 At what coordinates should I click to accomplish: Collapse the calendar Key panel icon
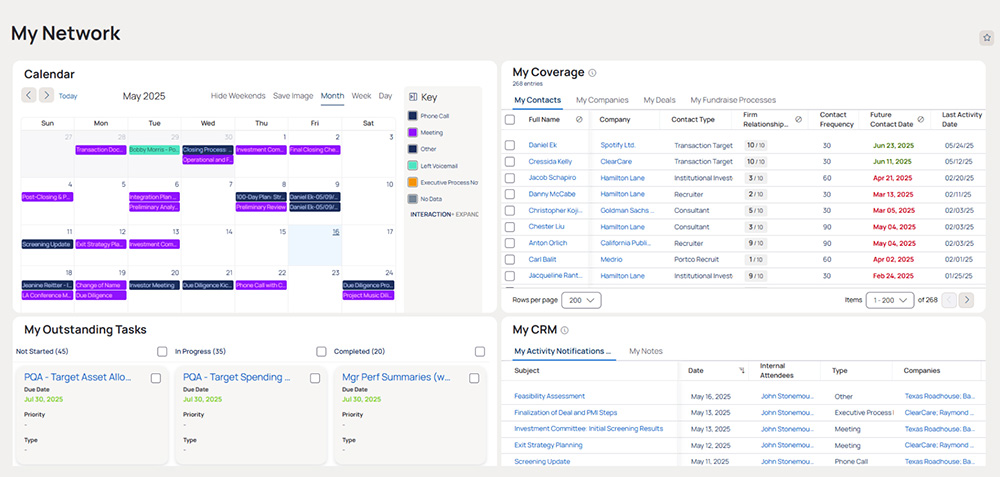[x=414, y=97]
